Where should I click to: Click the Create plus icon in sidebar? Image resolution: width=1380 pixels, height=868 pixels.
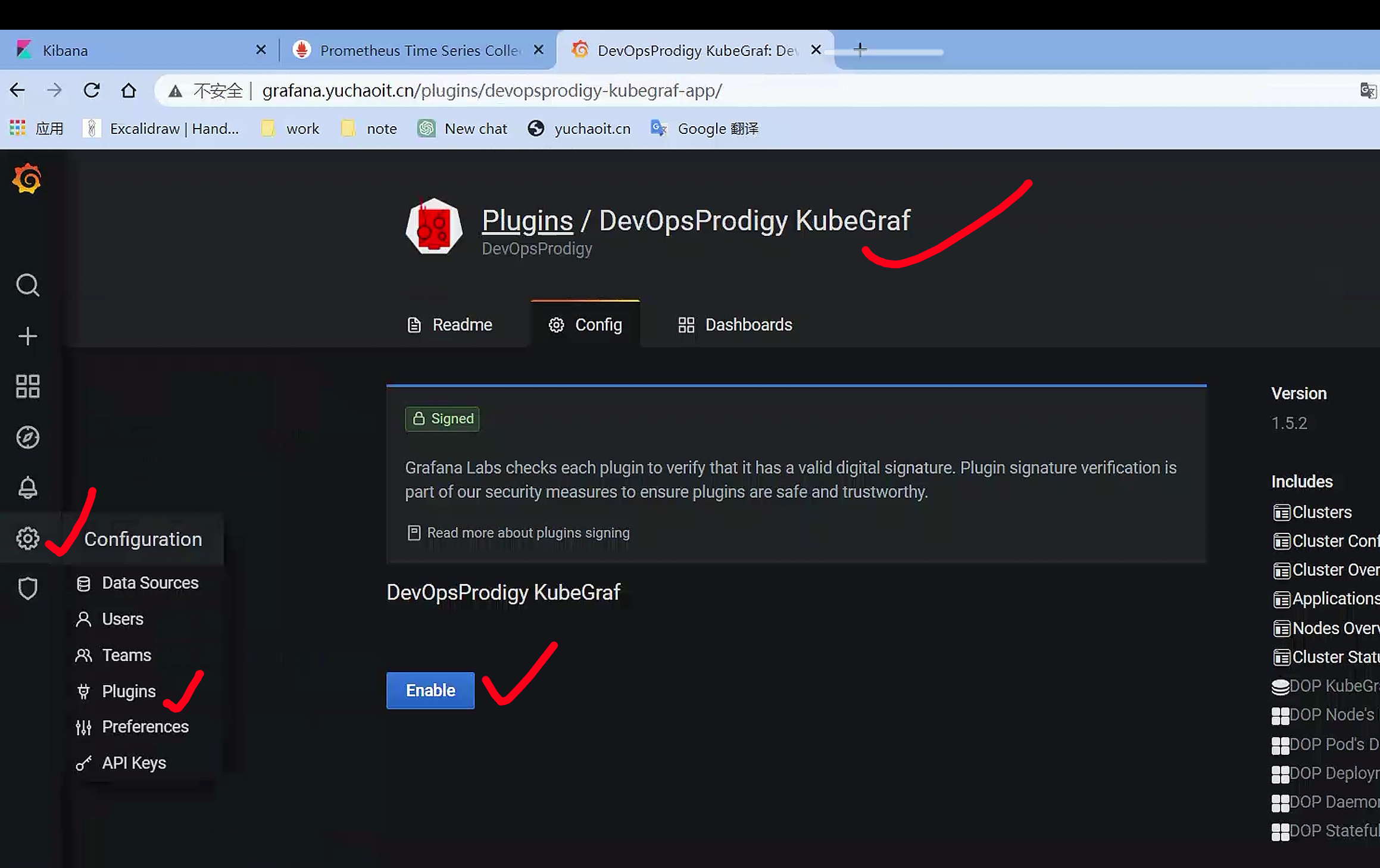(27, 336)
